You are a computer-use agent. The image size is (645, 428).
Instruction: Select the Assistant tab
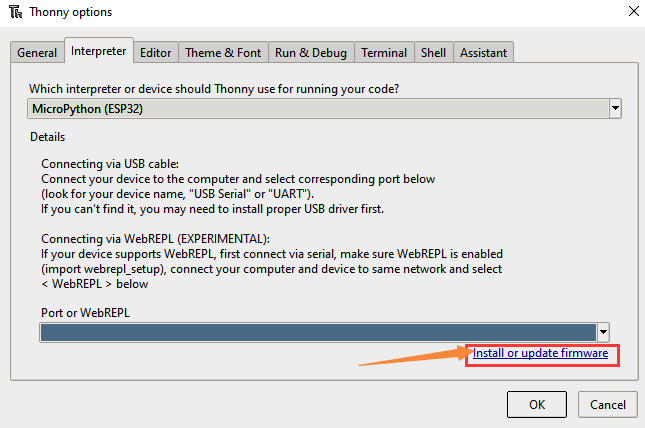click(x=483, y=53)
